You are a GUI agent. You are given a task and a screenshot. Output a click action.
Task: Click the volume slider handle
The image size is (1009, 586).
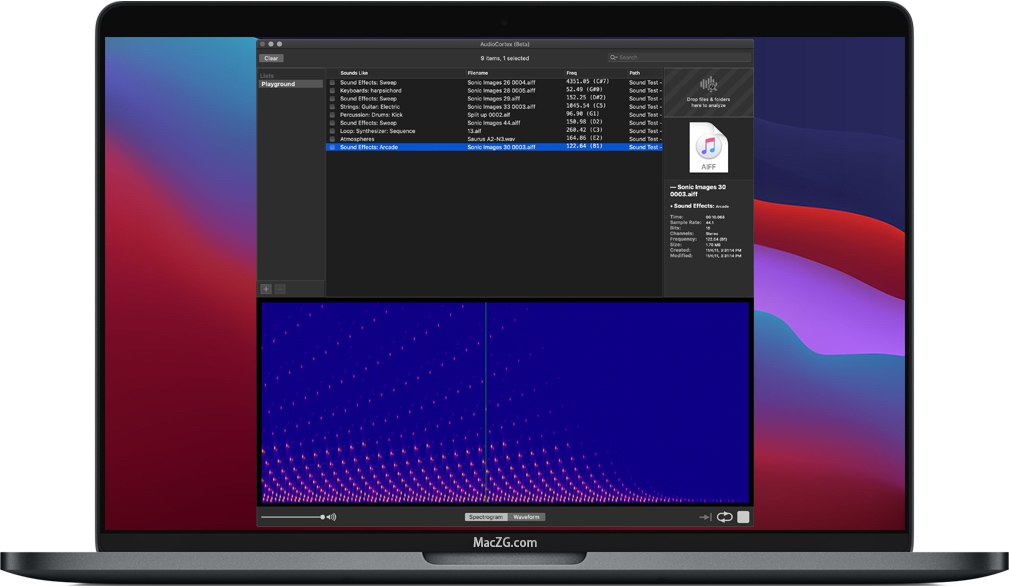(x=322, y=516)
